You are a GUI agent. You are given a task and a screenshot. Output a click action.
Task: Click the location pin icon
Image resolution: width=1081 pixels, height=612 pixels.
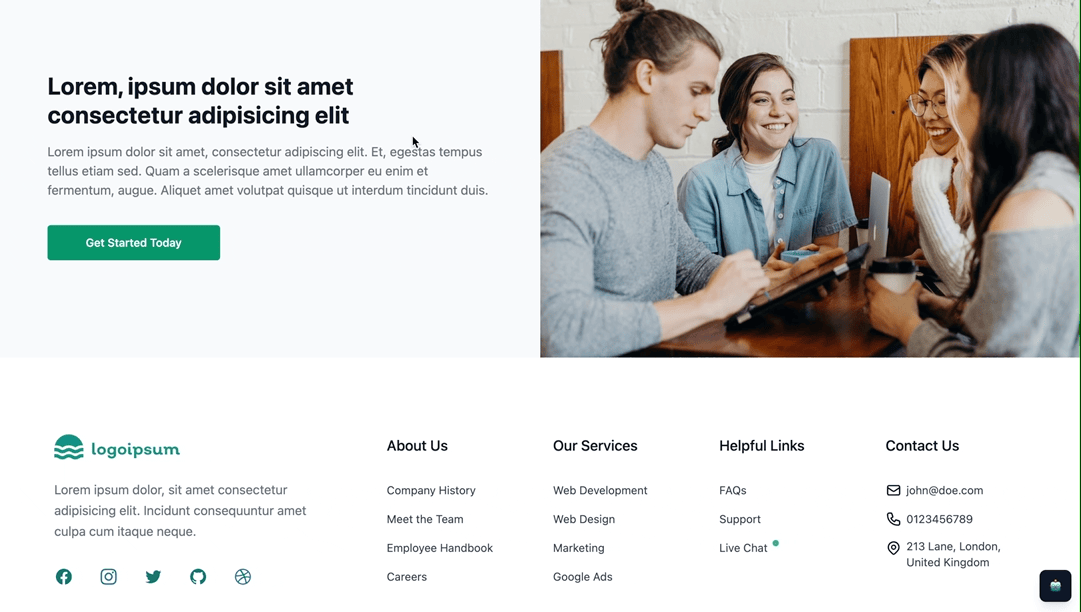pyautogui.click(x=893, y=548)
